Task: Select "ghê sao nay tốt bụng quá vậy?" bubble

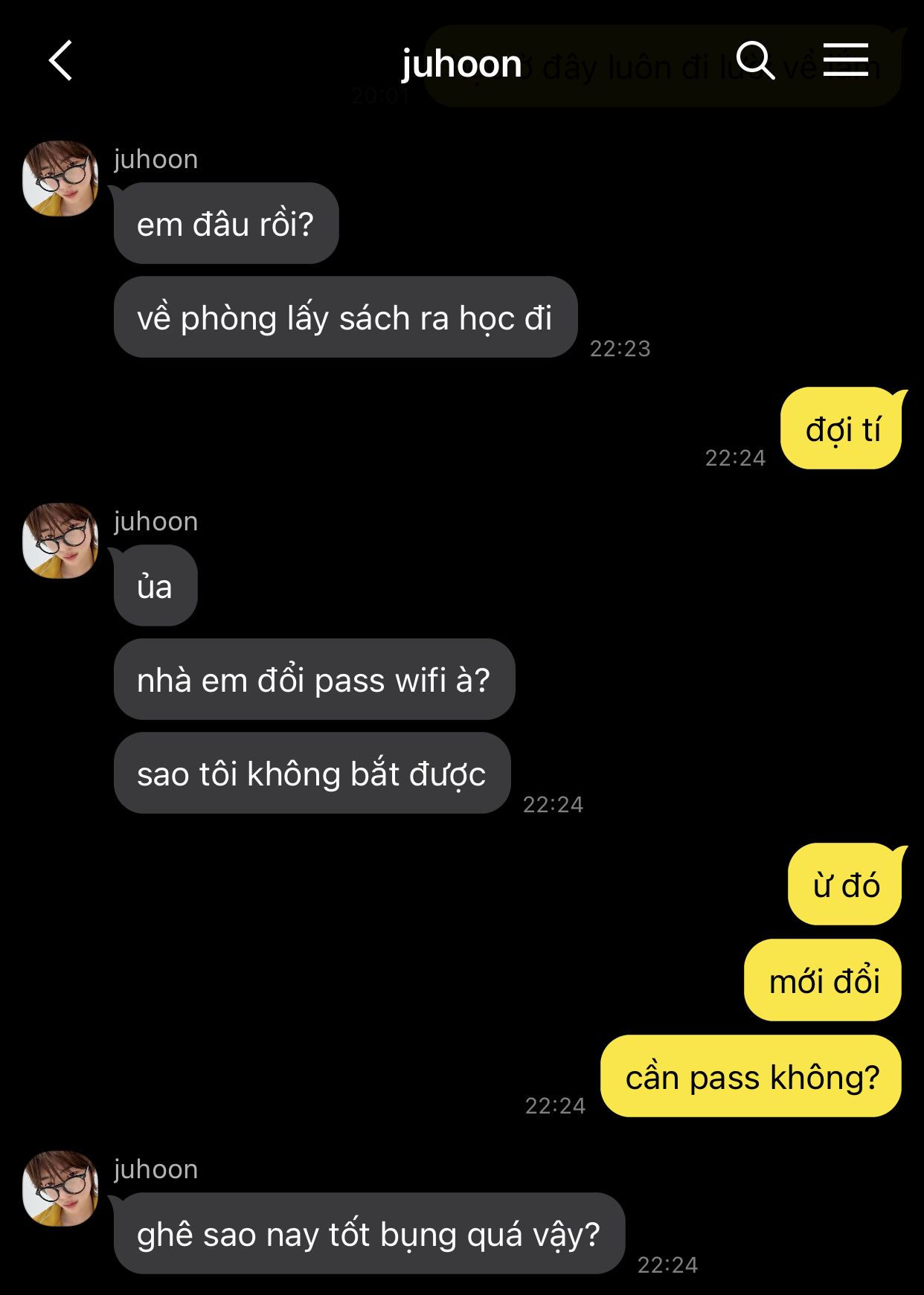Action: click(x=369, y=1233)
